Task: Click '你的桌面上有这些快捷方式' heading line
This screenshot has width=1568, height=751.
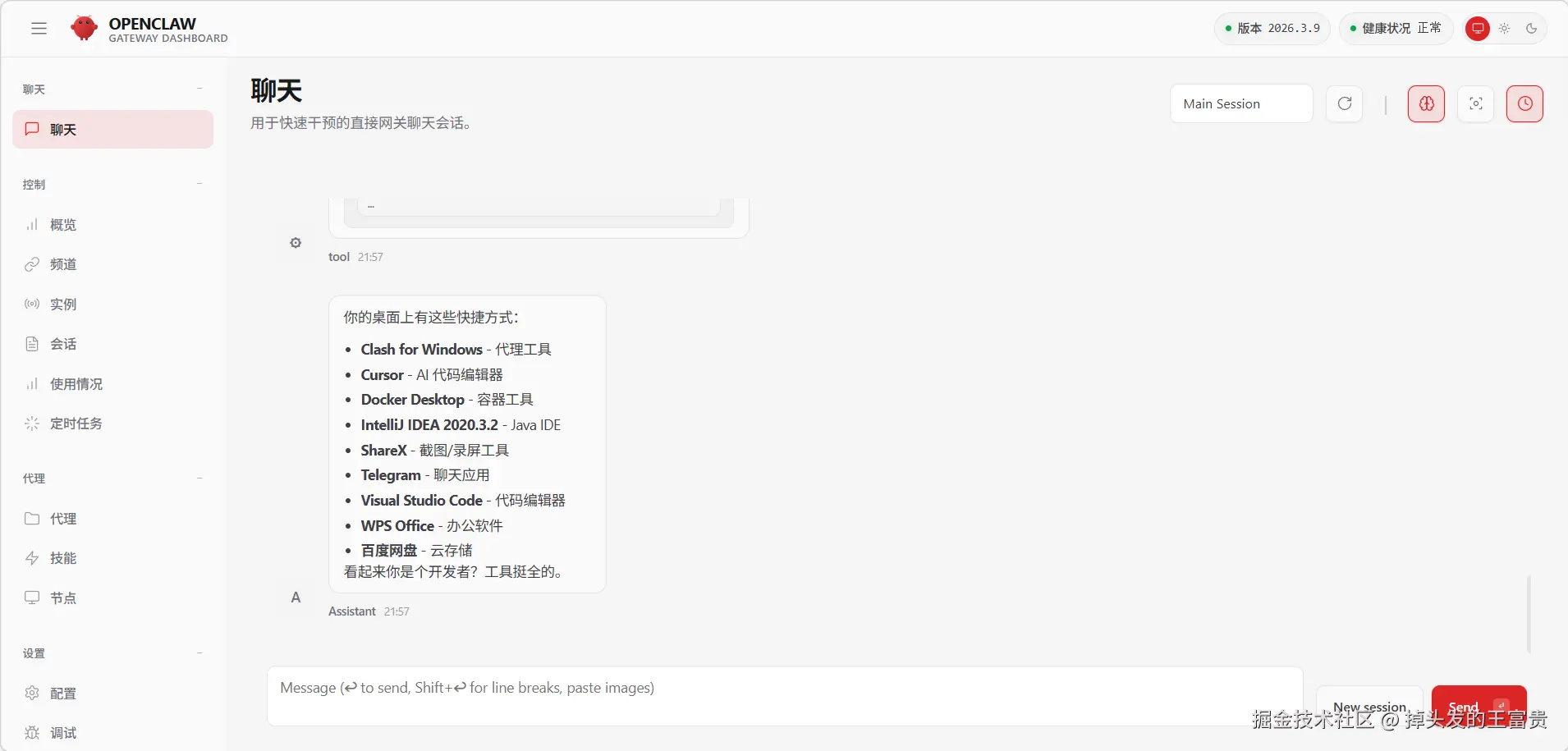Action: point(431,318)
